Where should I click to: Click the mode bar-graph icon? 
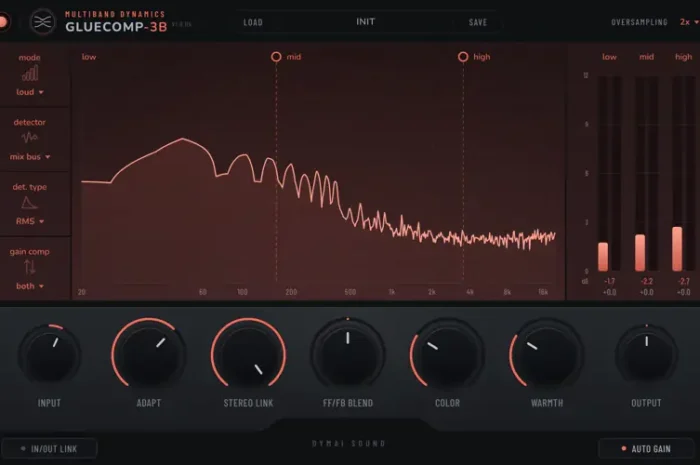coord(30,74)
